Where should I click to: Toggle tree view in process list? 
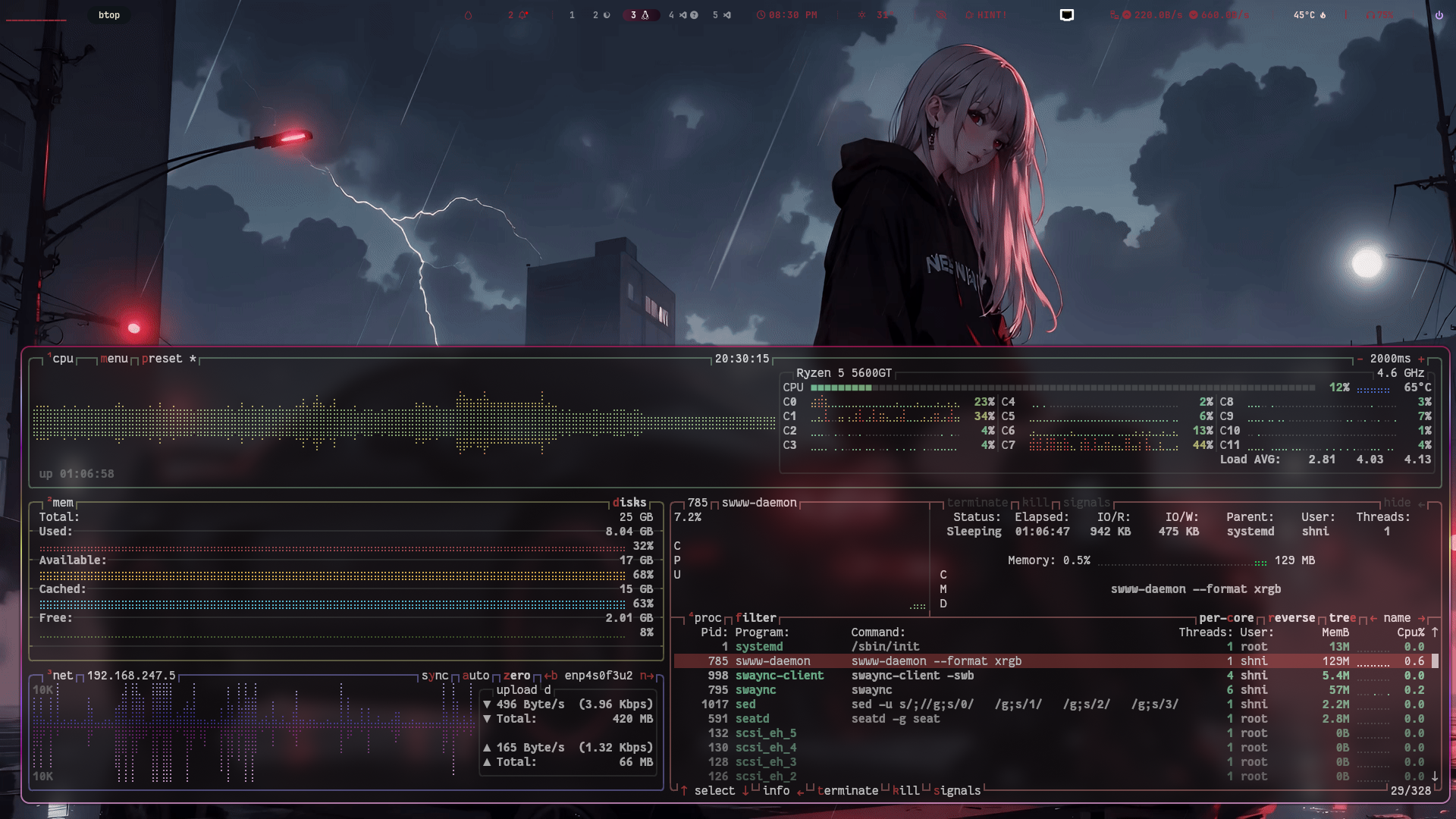click(x=1341, y=618)
